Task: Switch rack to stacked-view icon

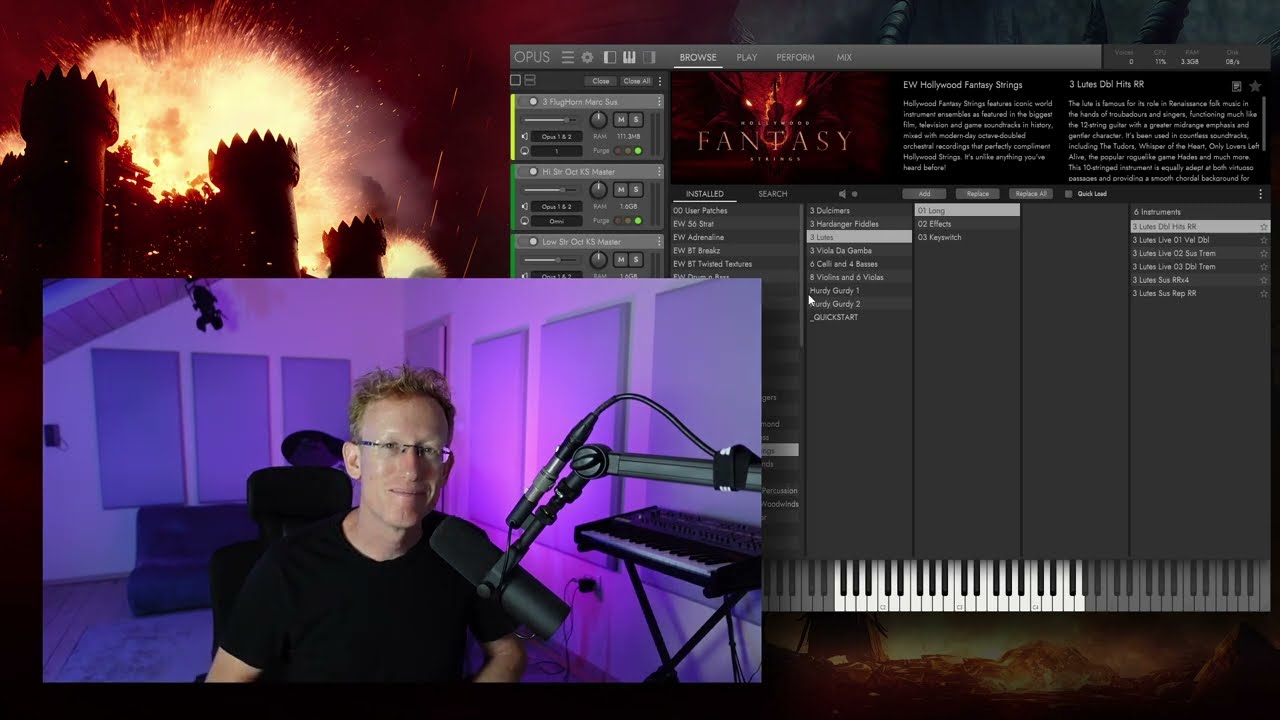Action: pos(530,80)
